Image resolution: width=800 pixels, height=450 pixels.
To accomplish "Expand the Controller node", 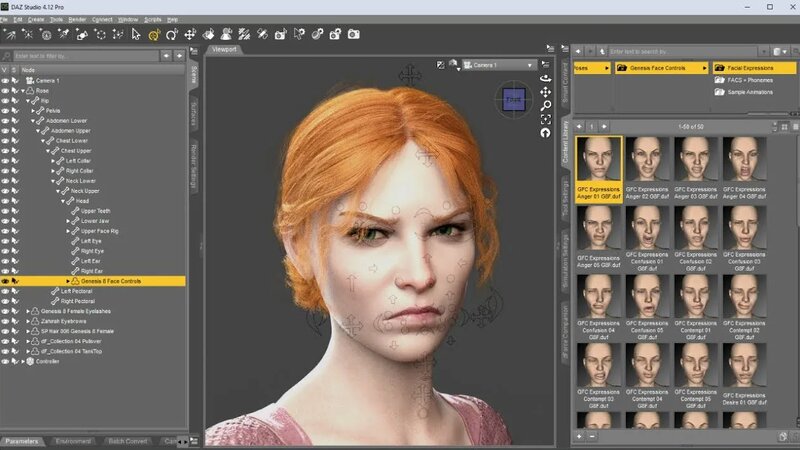I will [23, 361].
